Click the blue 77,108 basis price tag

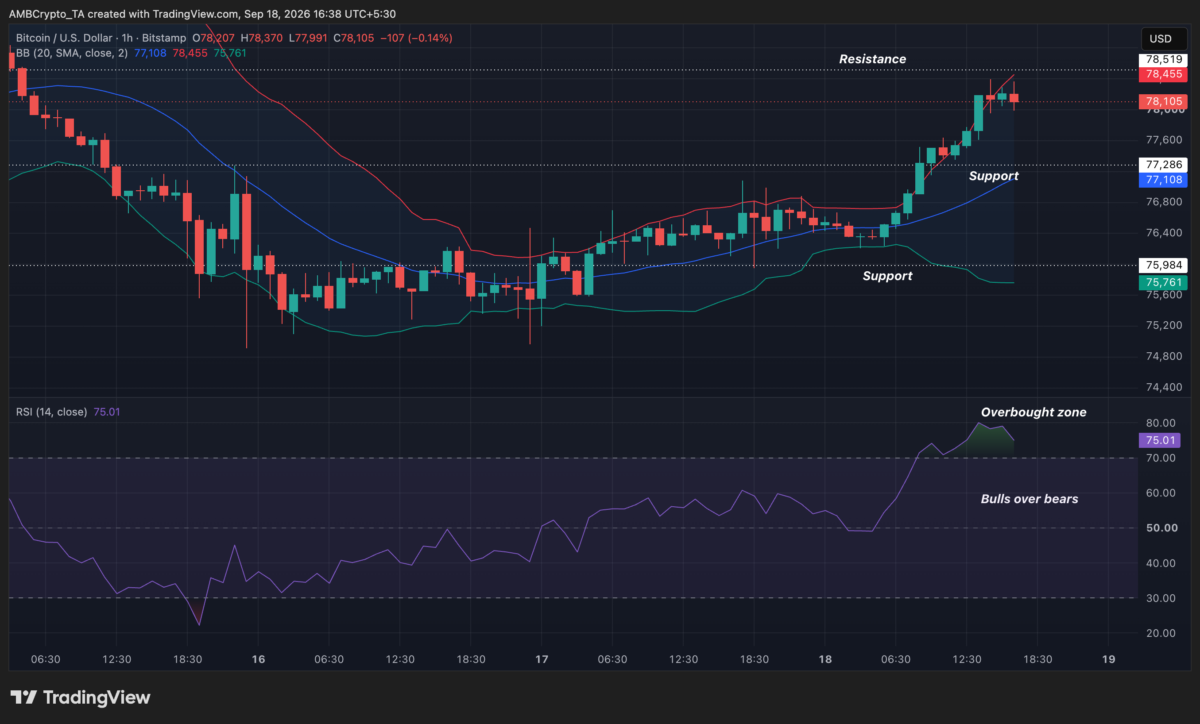coord(1160,180)
